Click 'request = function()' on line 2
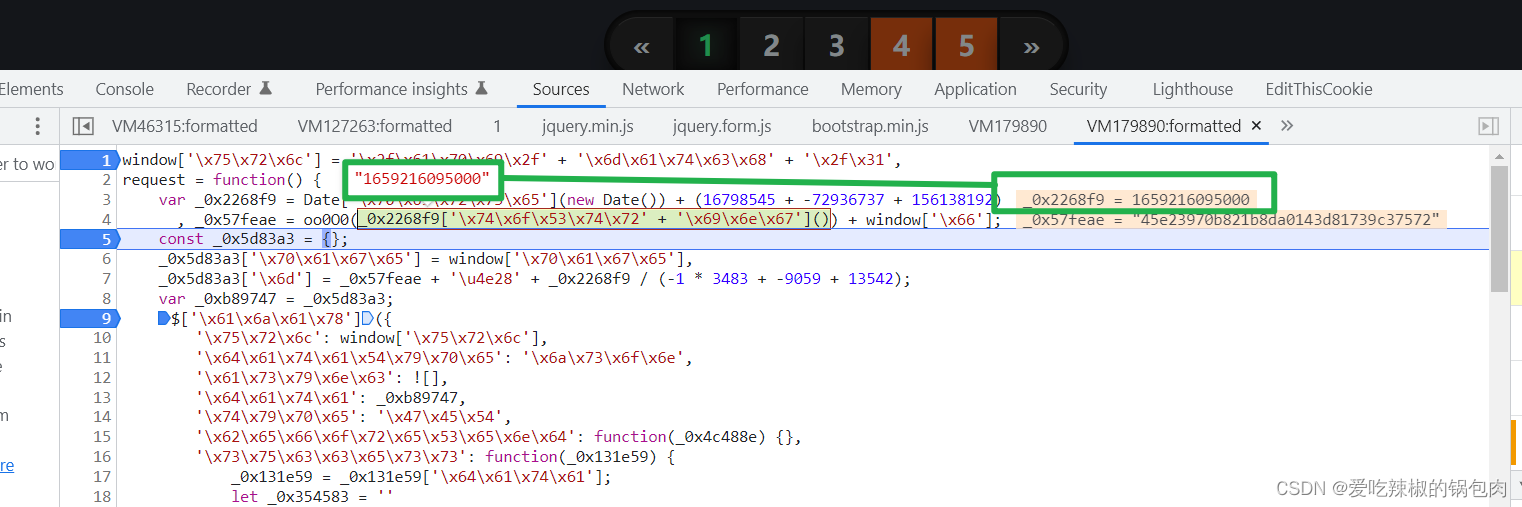1522x507 pixels. (215, 180)
